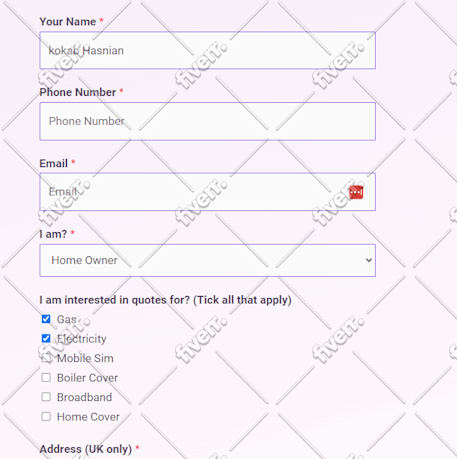Enable the Broadband checkbox
457x459 pixels.
tap(46, 397)
